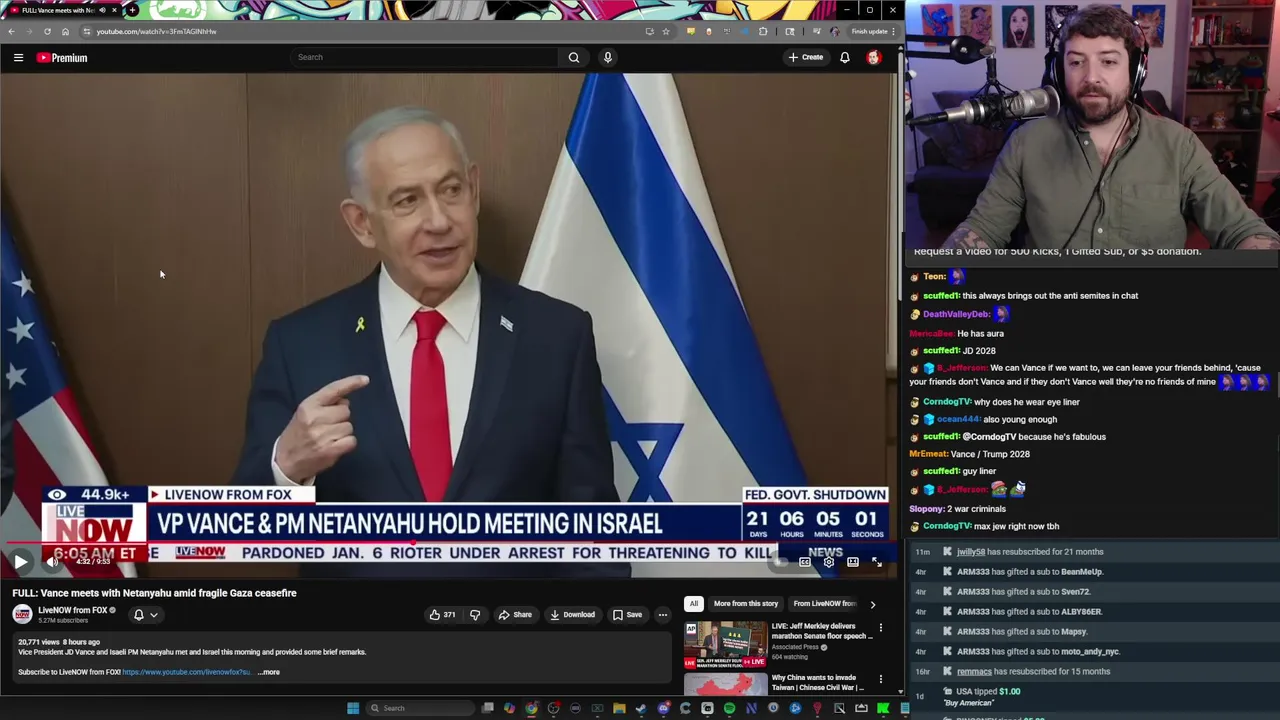Reload the browser page
This screenshot has width=1280, height=720.
coord(47,31)
